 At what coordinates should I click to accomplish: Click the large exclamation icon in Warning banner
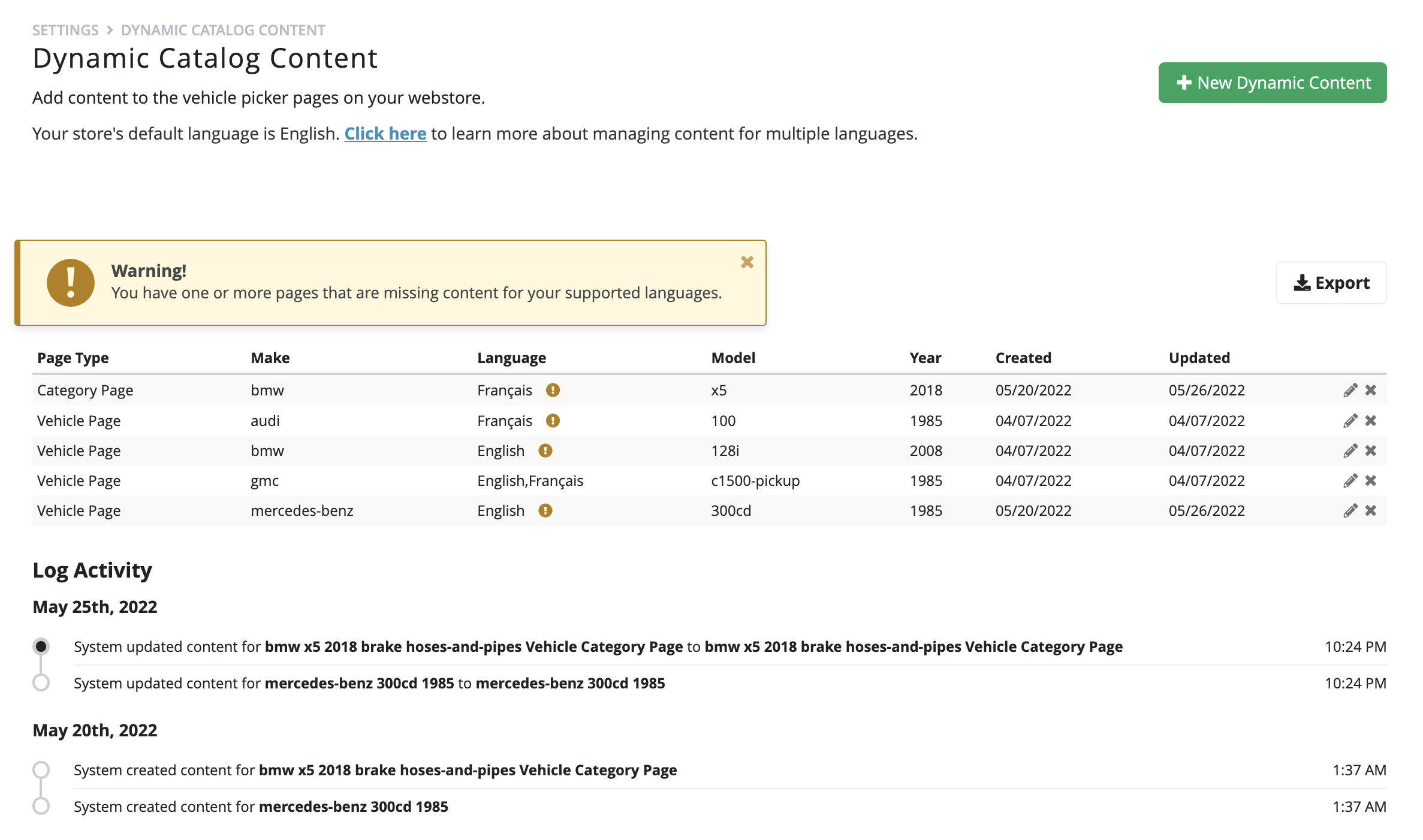pos(71,283)
